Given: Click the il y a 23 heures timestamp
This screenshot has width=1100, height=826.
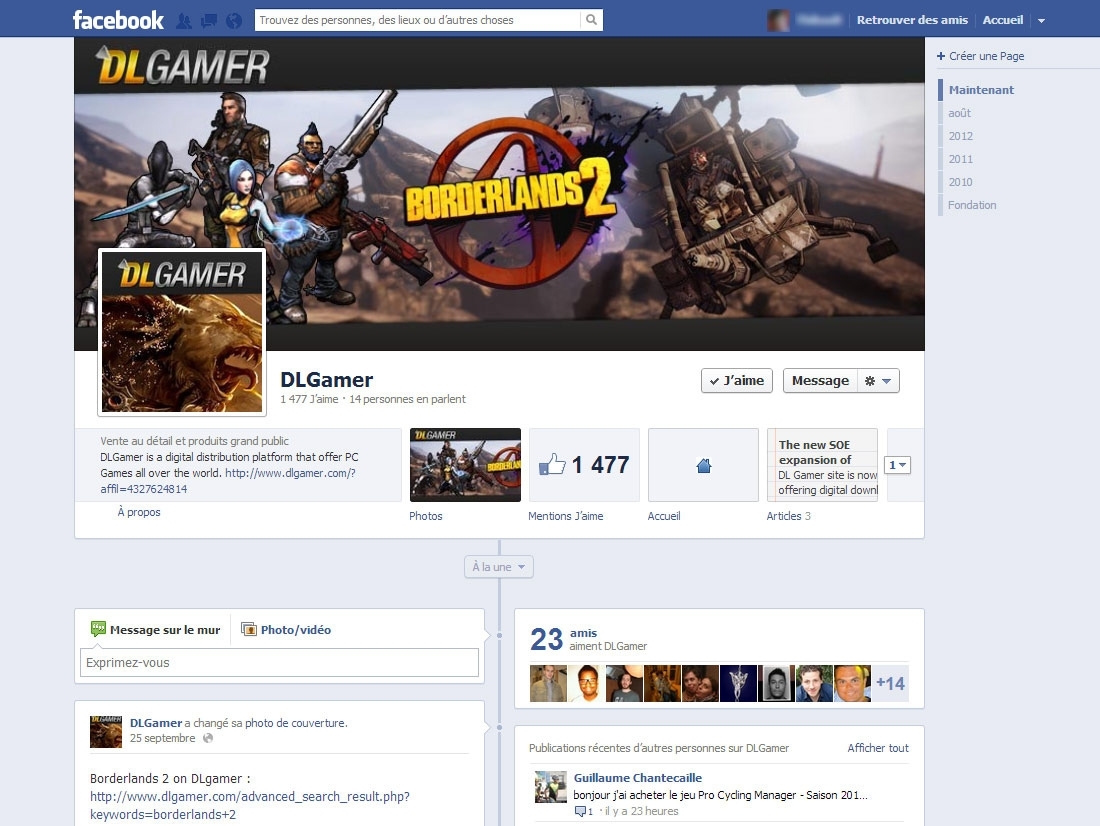Looking at the screenshot, I should (642, 811).
